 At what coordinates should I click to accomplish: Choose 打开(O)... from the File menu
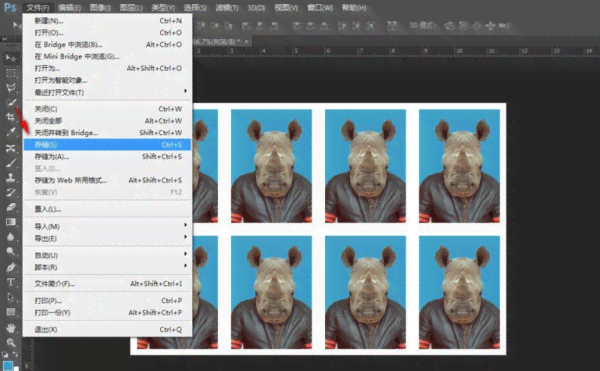[x=108, y=33]
